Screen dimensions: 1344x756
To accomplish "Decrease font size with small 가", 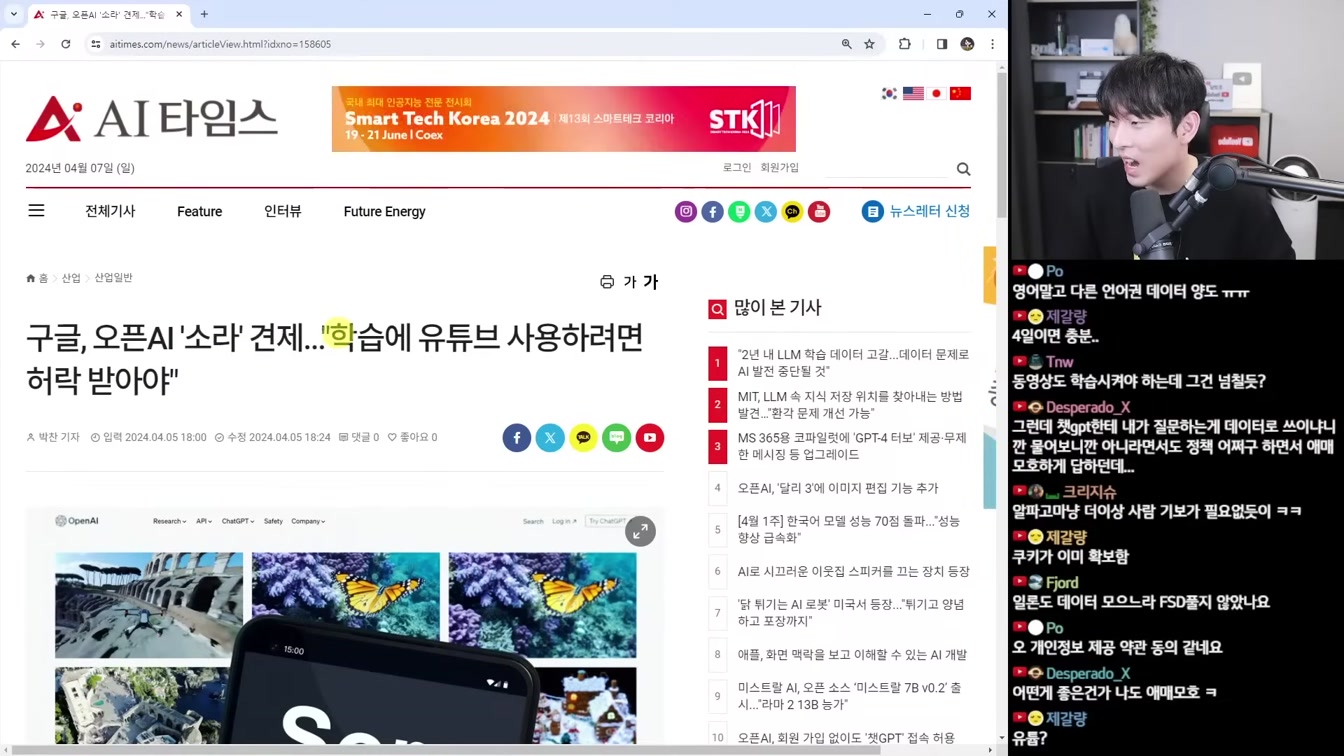I will click(x=629, y=282).
